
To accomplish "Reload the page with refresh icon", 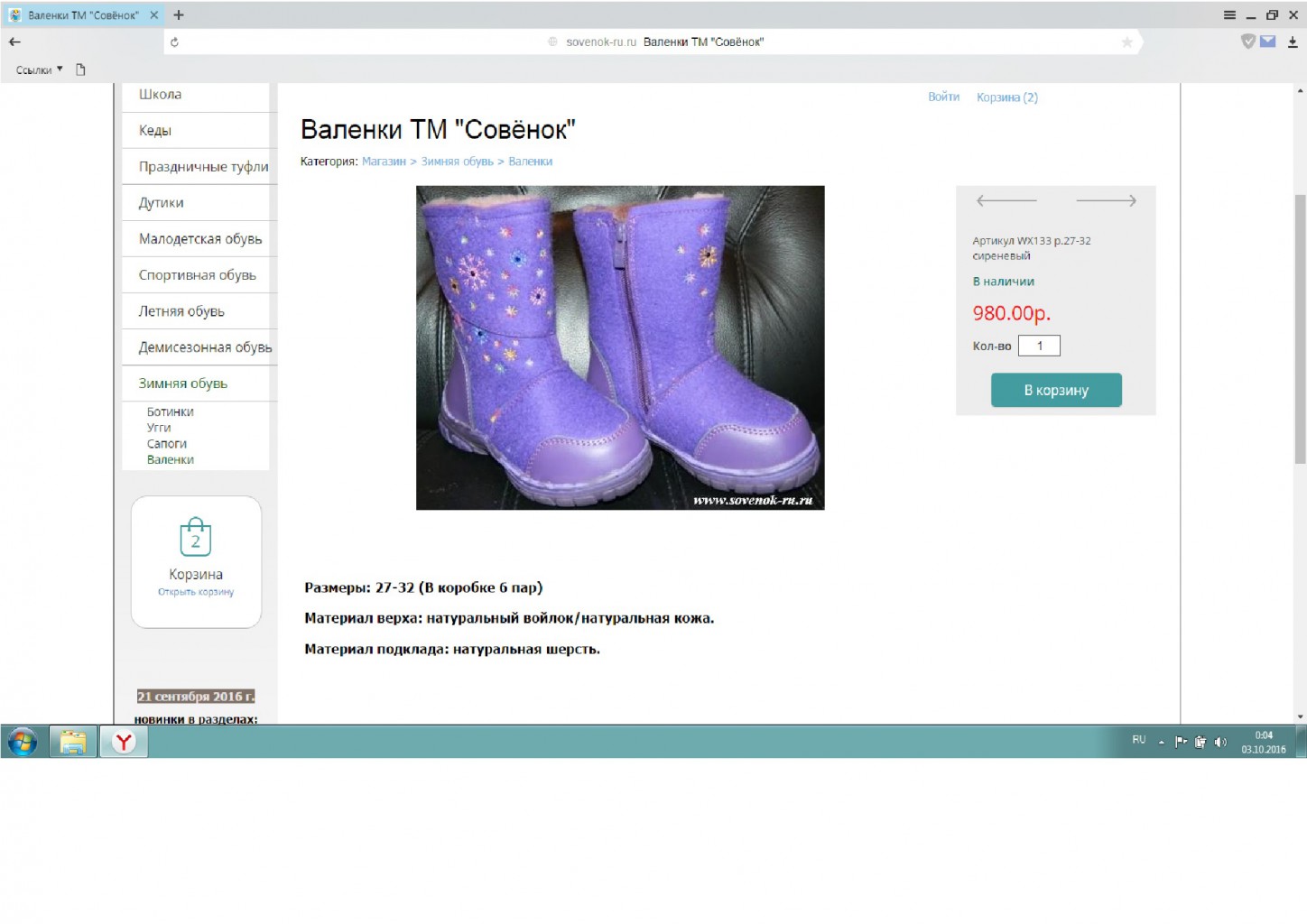I will click(174, 42).
